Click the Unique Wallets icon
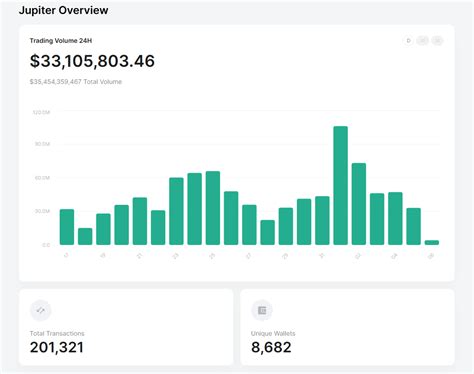474x374 pixels. coord(262,310)
